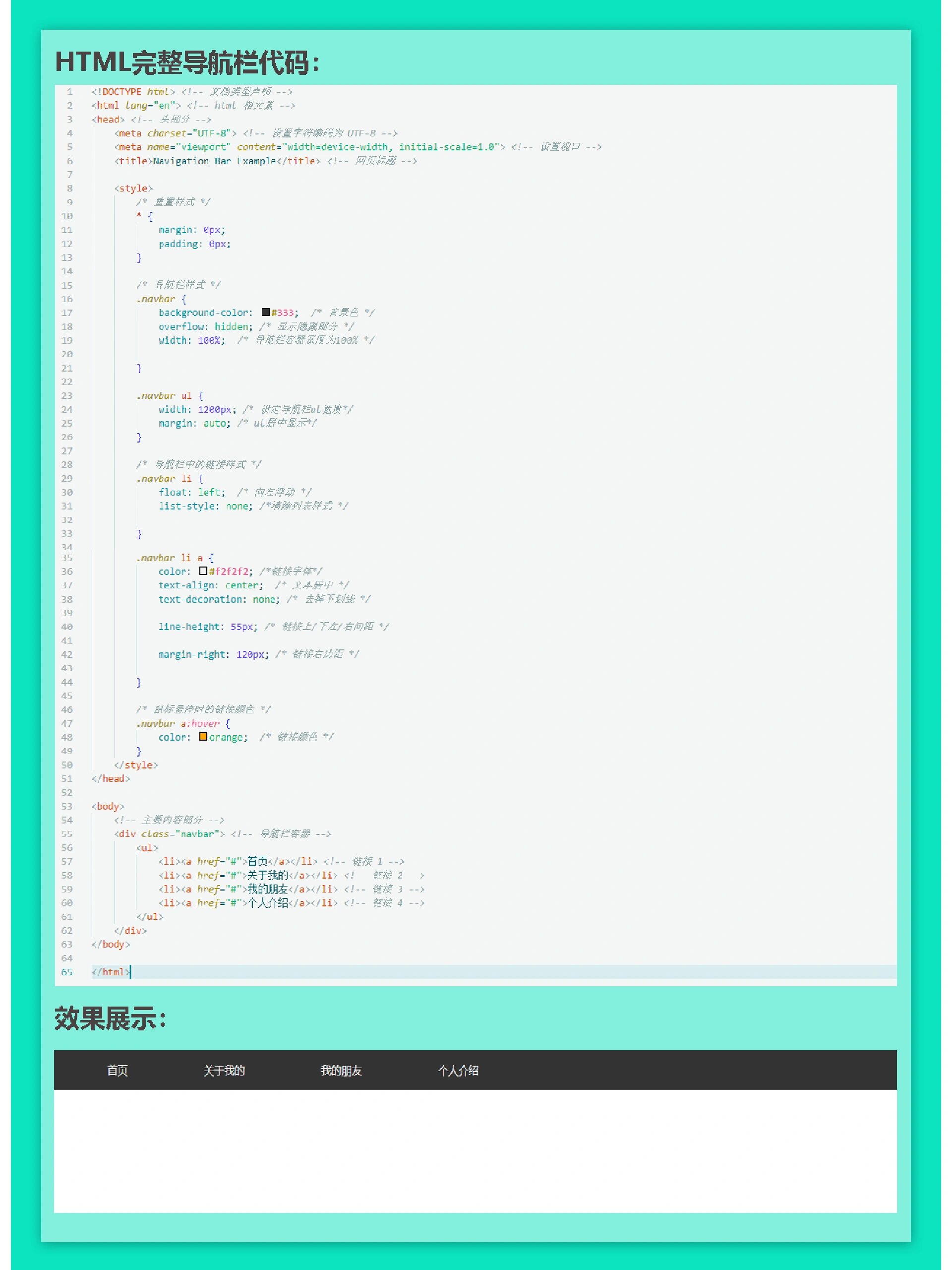952x1270 pixels.
Task: Open the 关于我的 navigation link
Action: (x=224, y=1070)
